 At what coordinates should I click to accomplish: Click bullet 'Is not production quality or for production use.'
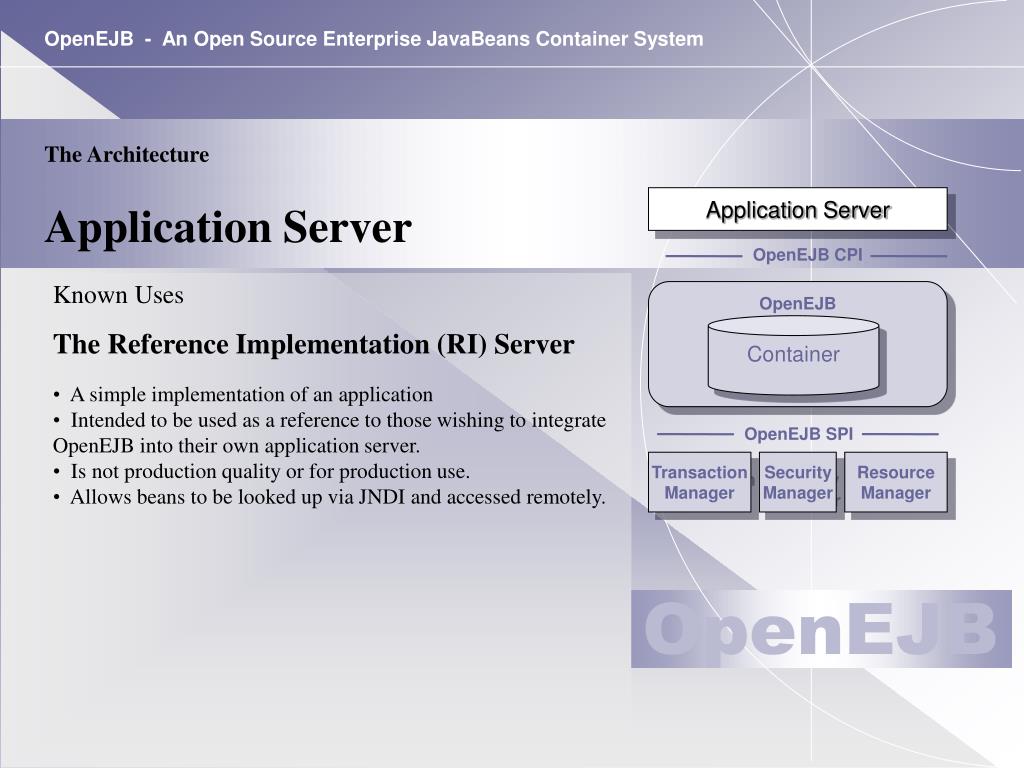point(261,472)
